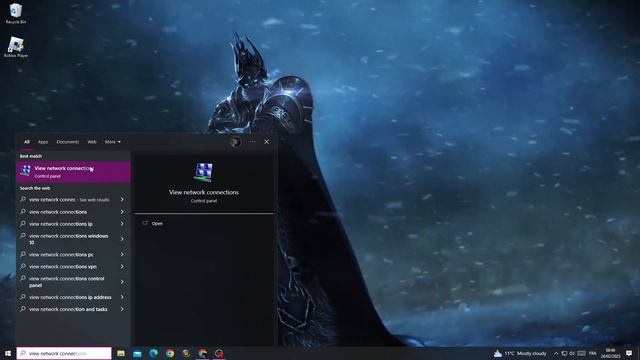Open File Explorer from the taskbar
The image size is (640, 360).
coord(121,353)
